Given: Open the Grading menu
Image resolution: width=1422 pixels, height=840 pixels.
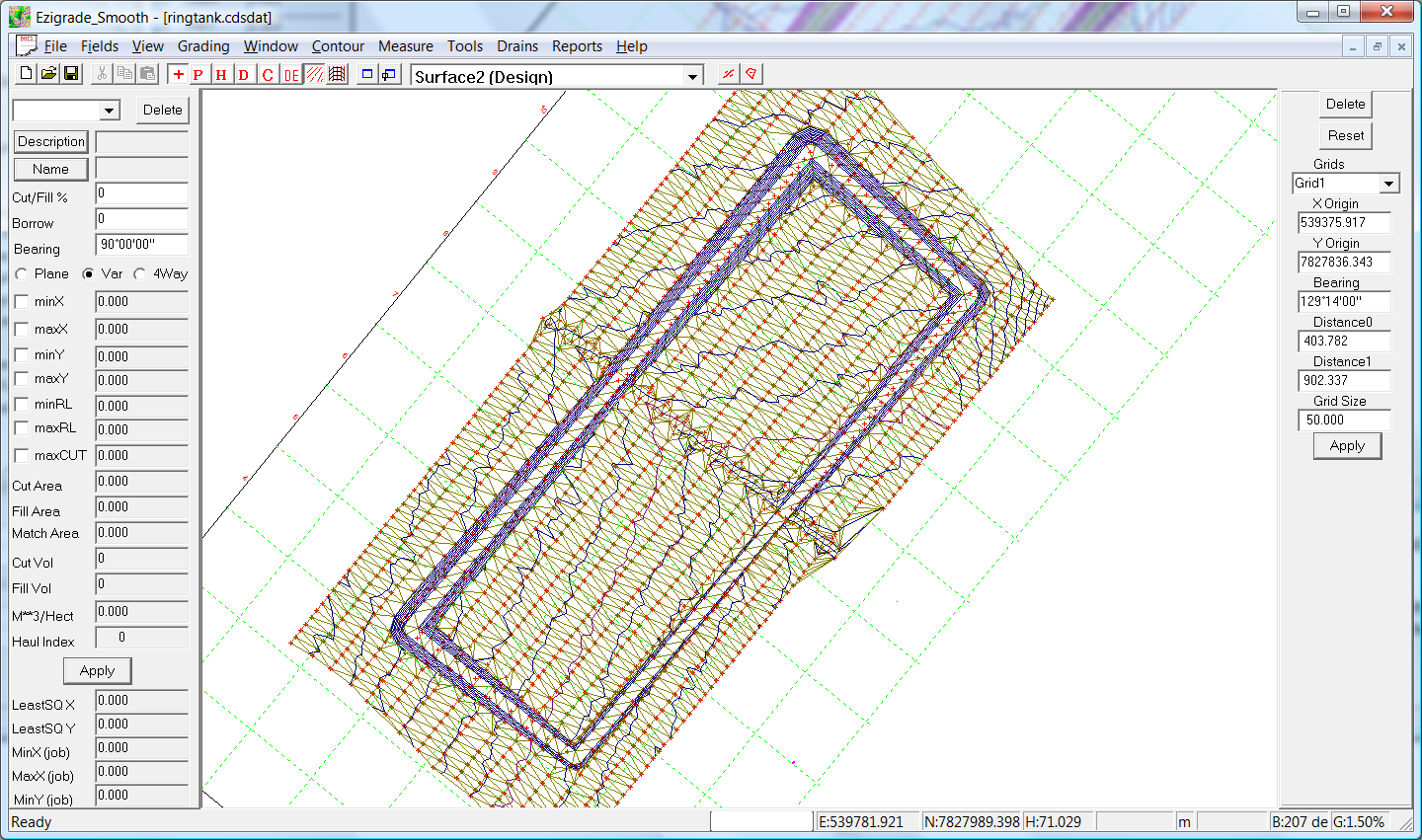Looking at the screenshot, I should point(203,46).
